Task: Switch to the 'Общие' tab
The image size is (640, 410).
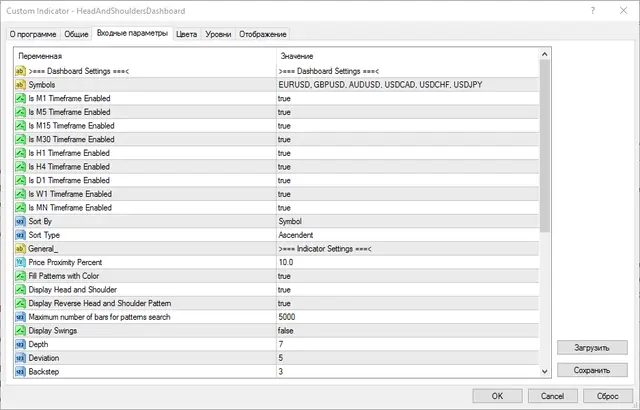Action: pyautogui.click(x=76, y=34)
